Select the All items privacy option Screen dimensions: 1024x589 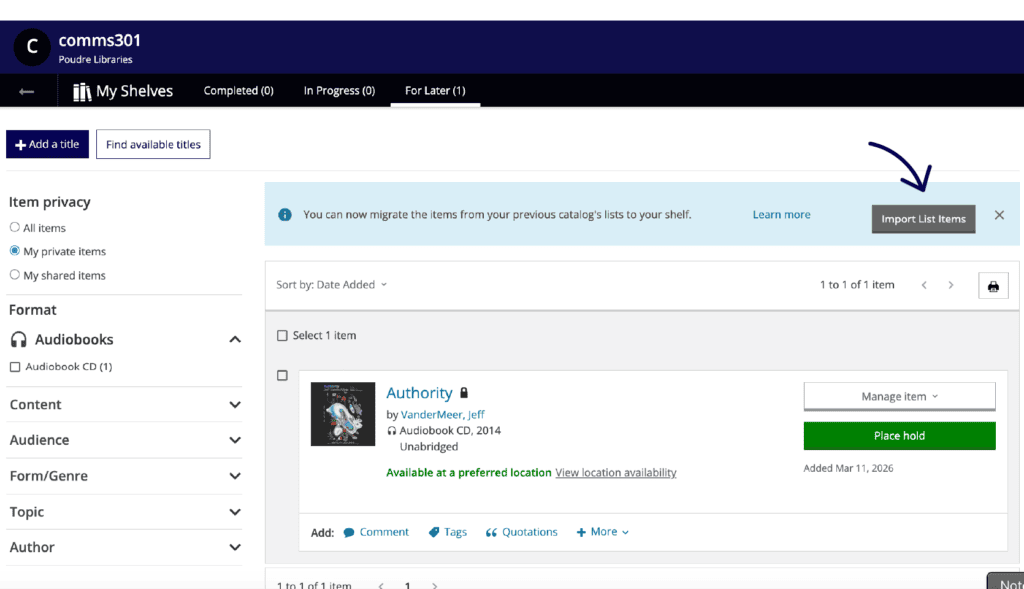coord(15,228)
